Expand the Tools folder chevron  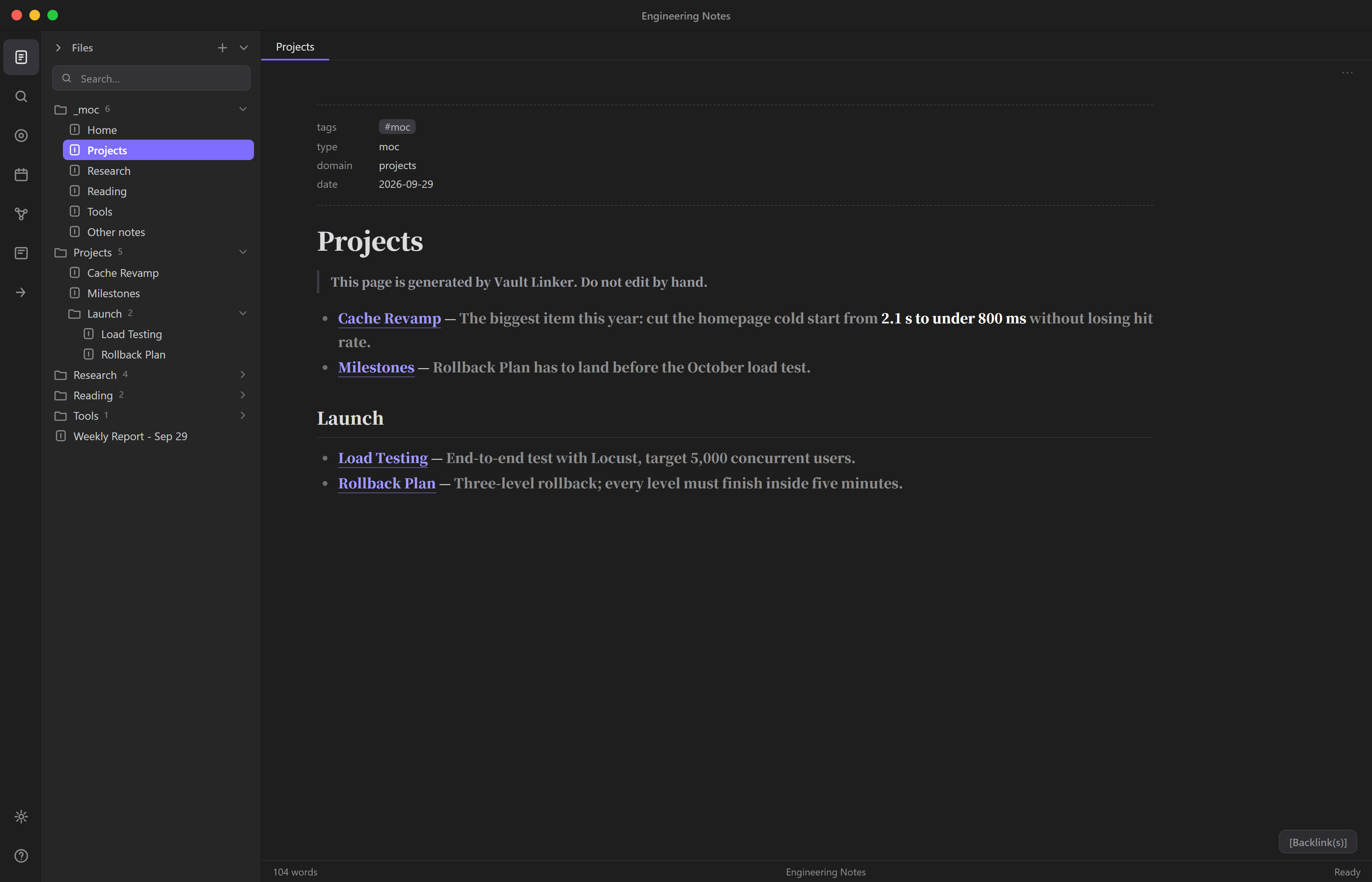pos(243,415)
